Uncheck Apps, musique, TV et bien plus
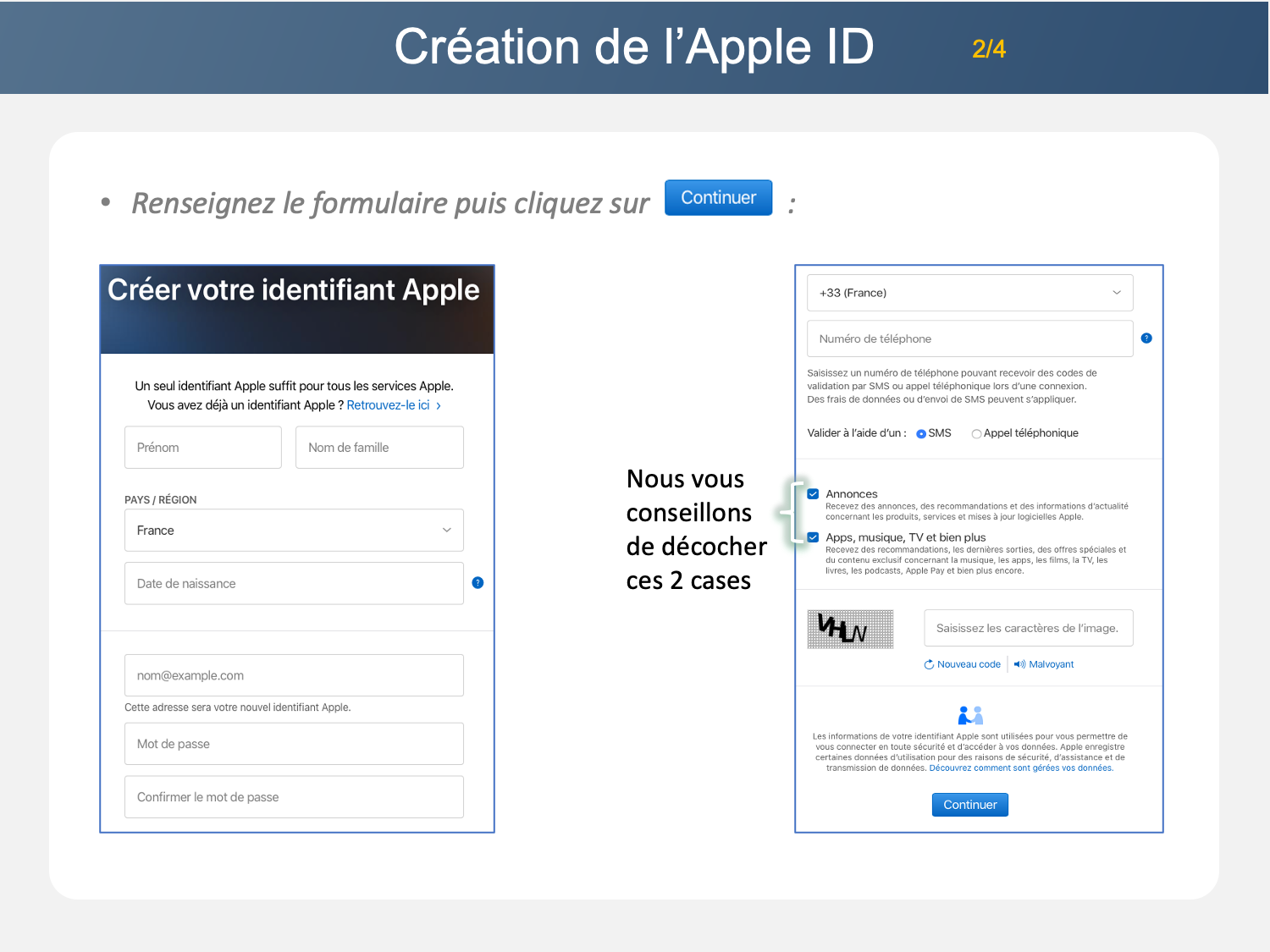The image size is (1270, 952). pyautogui.click(x=813, y=537)
